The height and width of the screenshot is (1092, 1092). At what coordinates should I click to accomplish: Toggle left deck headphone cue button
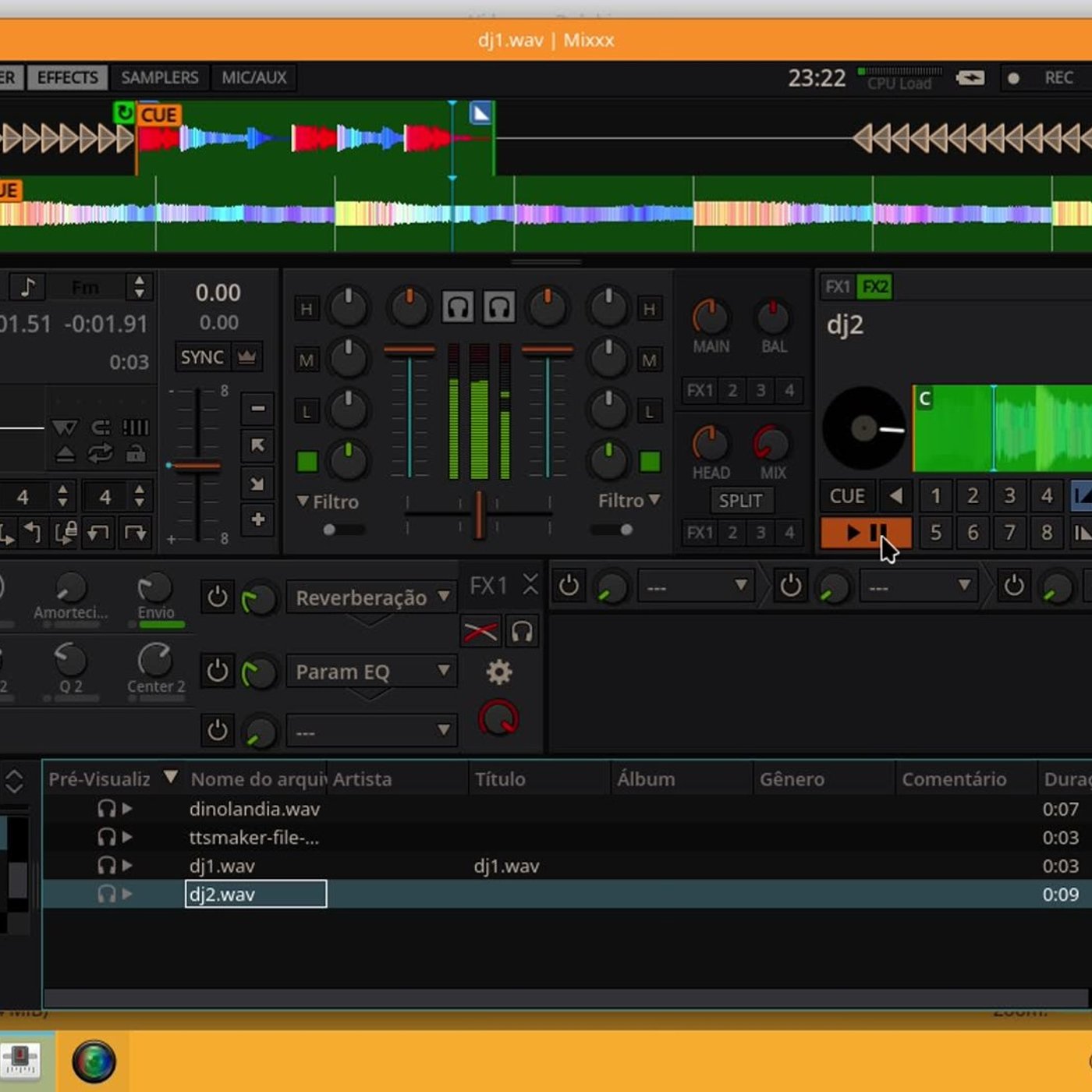tap(458, 307)
